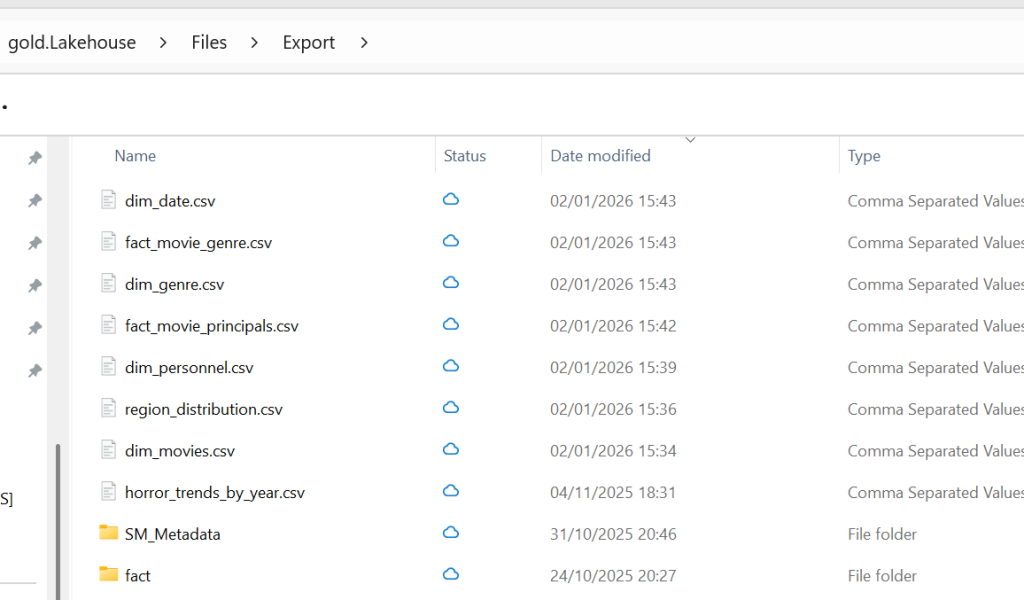Click cloud status icon for SM_Metadata folder

click(451, 533)
